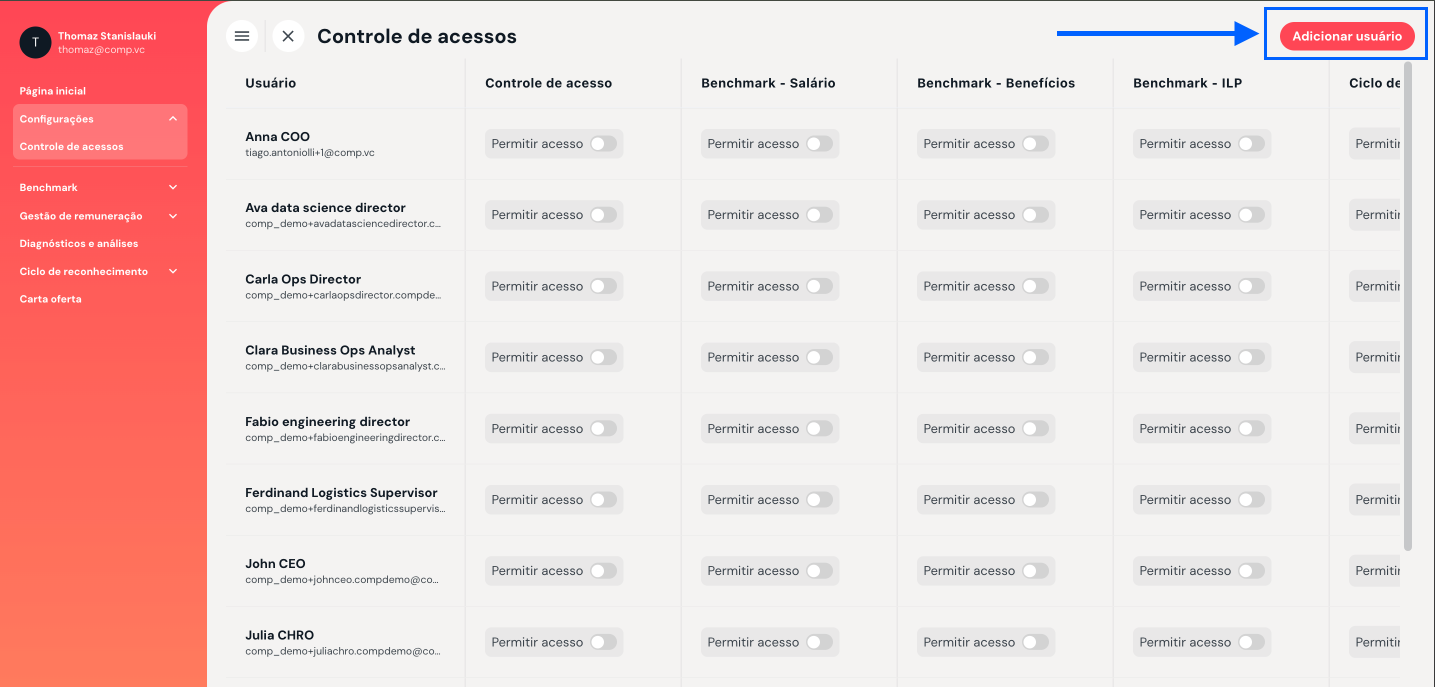Go to Carta oferta
The height and width of the screenshot is (687, 1435).
(x=51, y=299)
